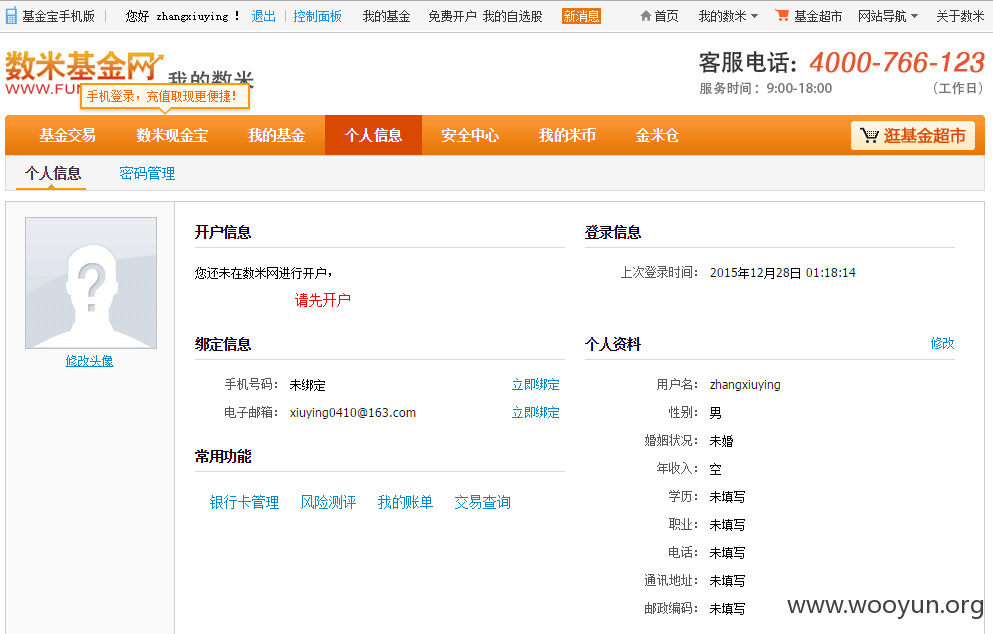The width and height of the screenshot is (993, 634).
Task: Select the 个人信息 orange navigation tab
Action: (373, 135)
